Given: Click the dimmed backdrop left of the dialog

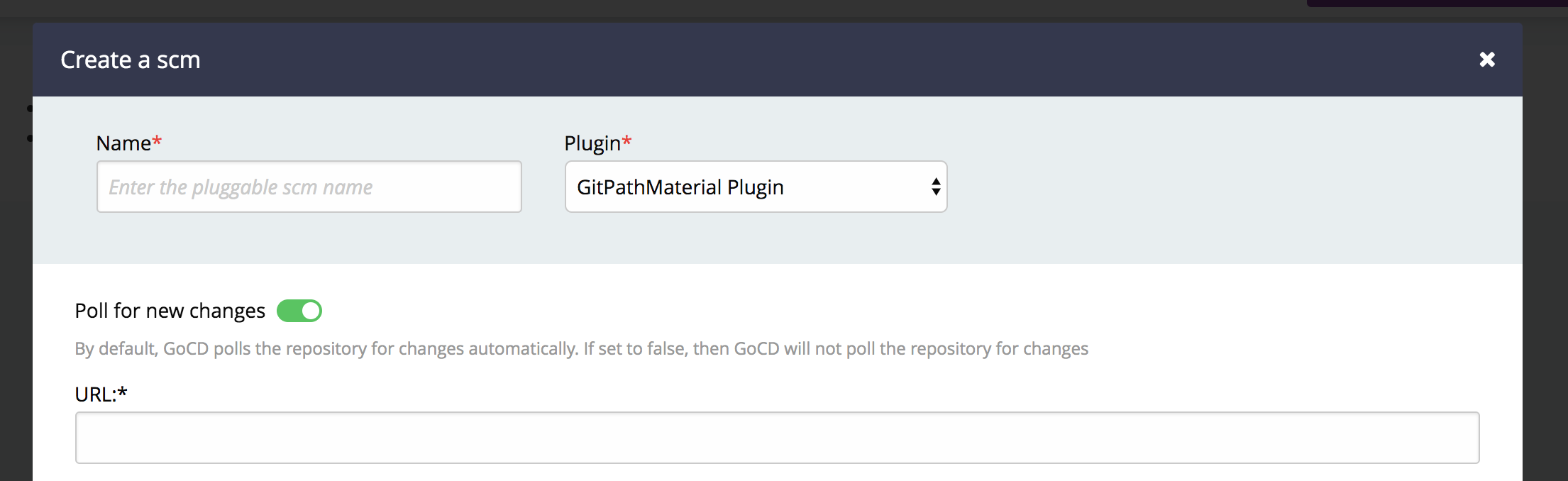Looking at the screenshot, I should [x=16, y=284].
